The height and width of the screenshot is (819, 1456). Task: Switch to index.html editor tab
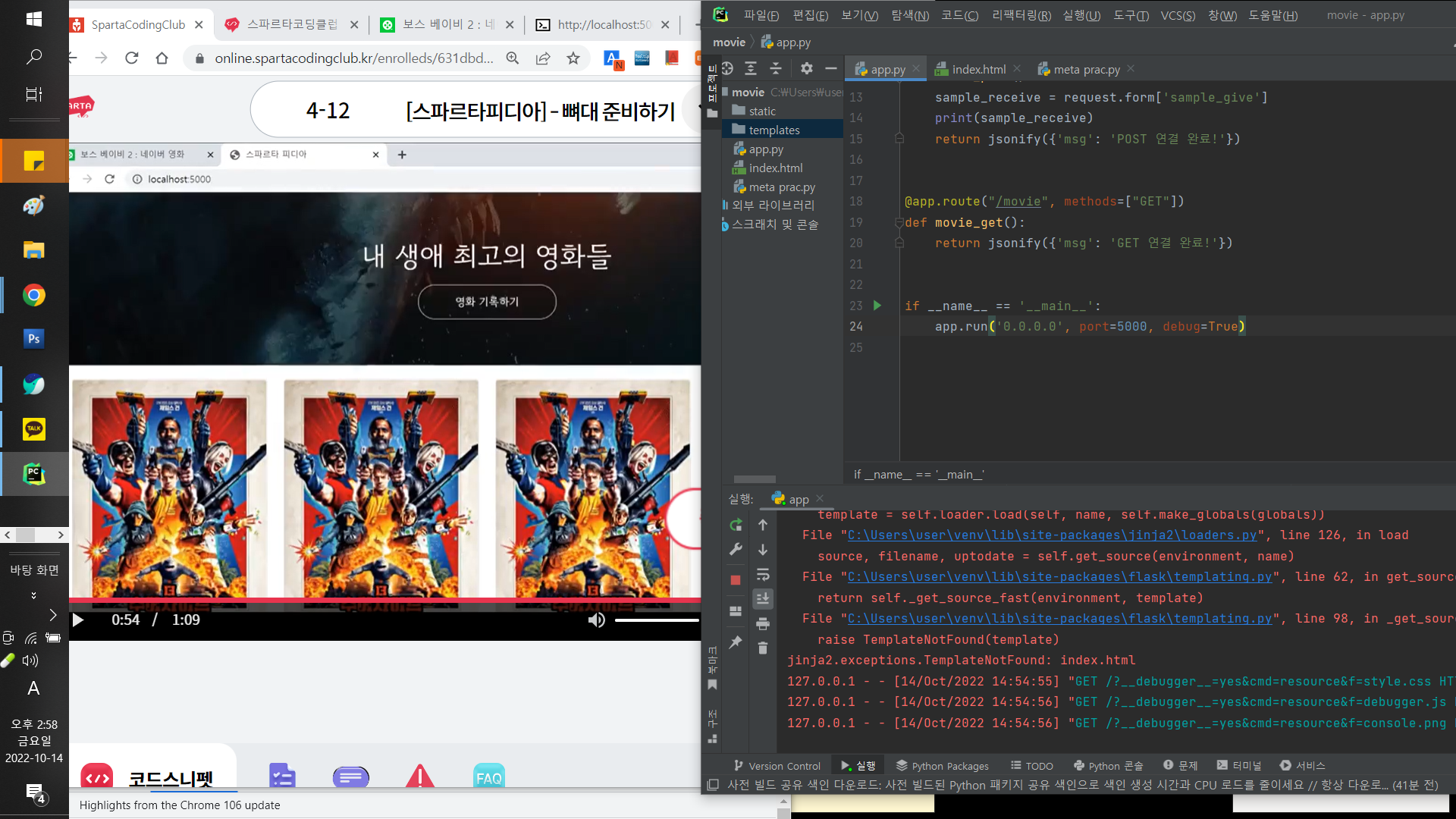tap(978, 69)
